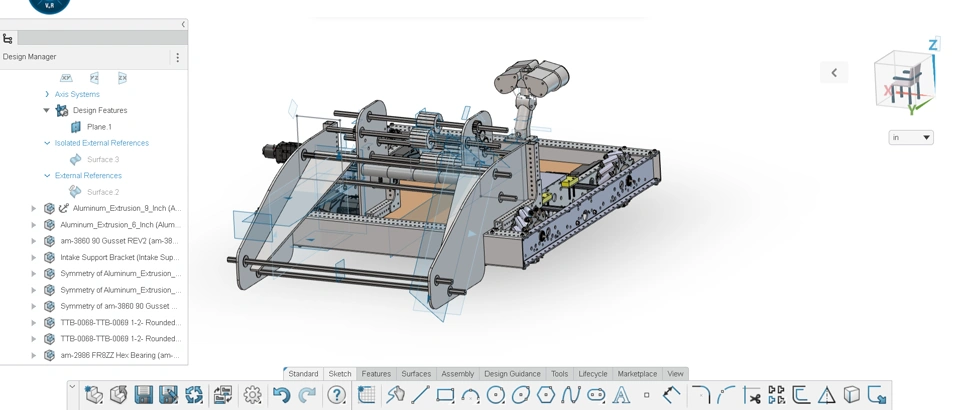The width and height of the screenshot is (960, 410).
Task: Open the View tab
Action: [675, 373]
